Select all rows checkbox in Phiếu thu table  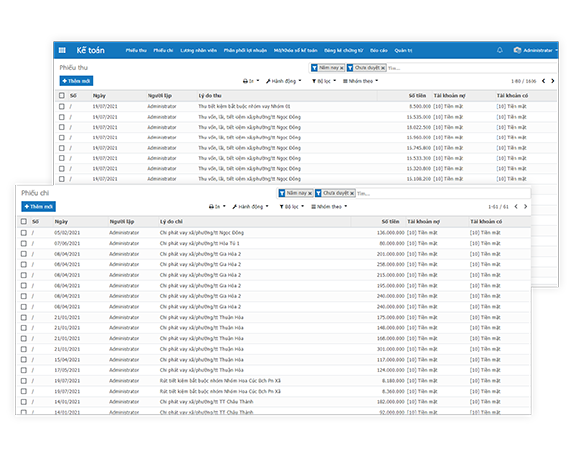(62, 95)
